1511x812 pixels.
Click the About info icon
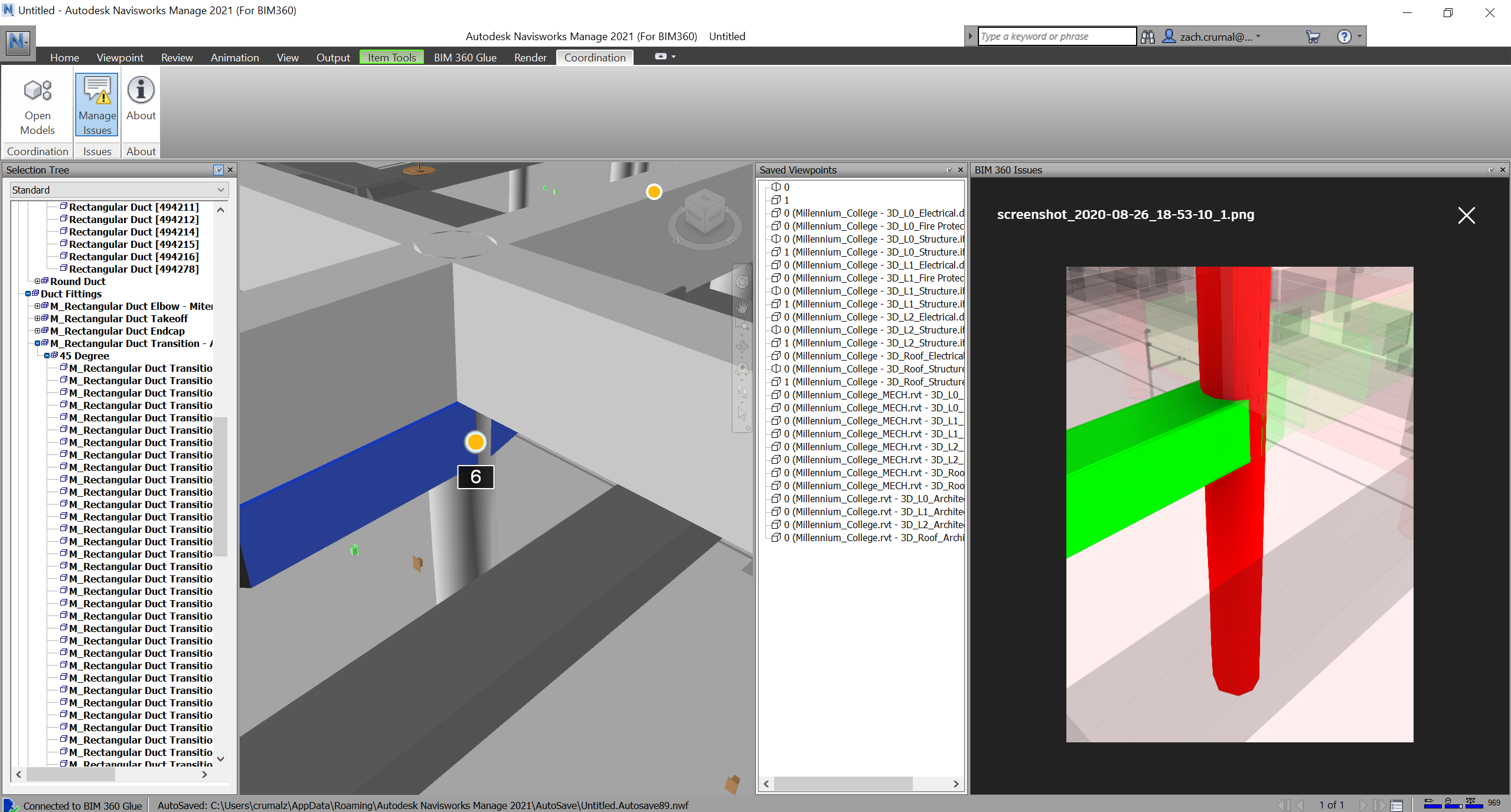coord(141,90)
